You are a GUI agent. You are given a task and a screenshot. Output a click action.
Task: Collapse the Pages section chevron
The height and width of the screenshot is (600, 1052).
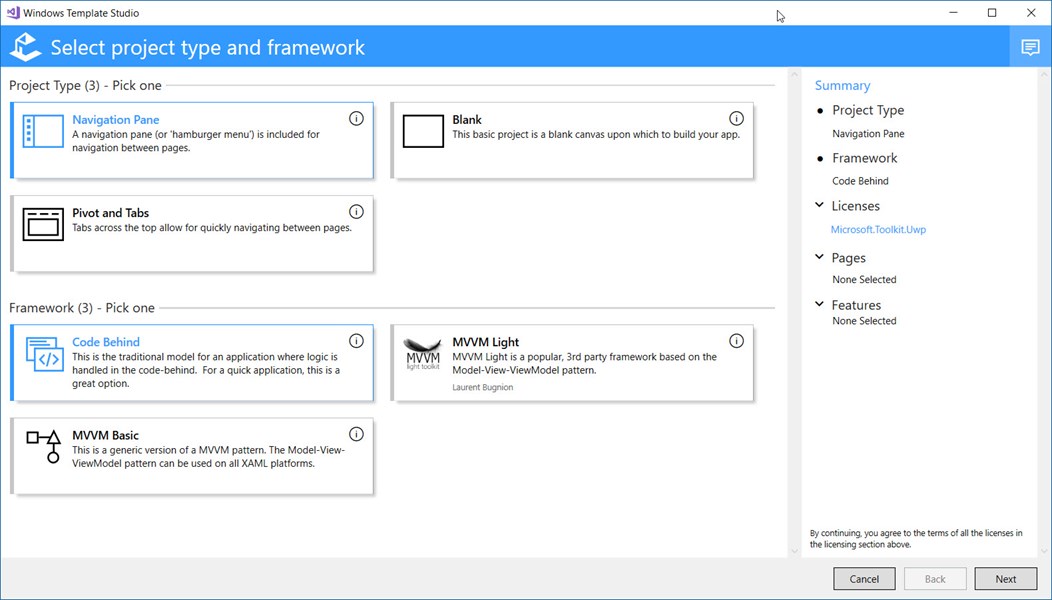pos(819,257)
